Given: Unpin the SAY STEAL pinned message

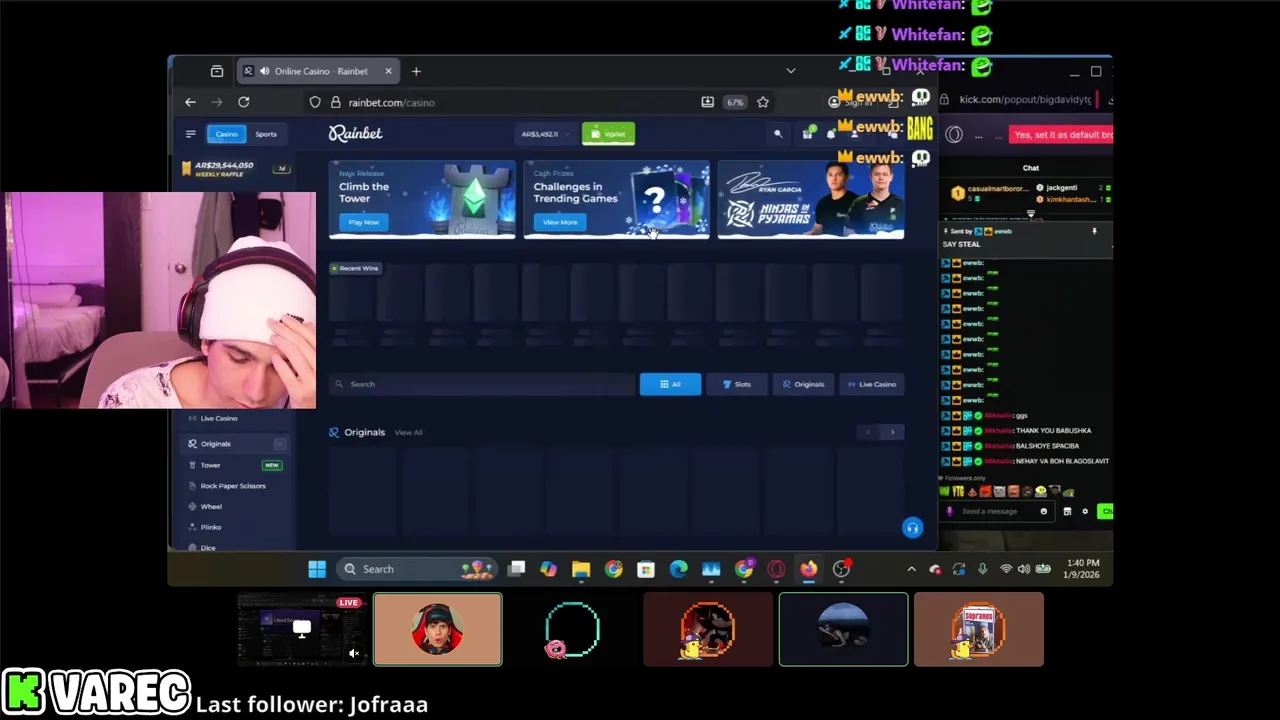Looking at the screenshot, I should point(1094,232).
